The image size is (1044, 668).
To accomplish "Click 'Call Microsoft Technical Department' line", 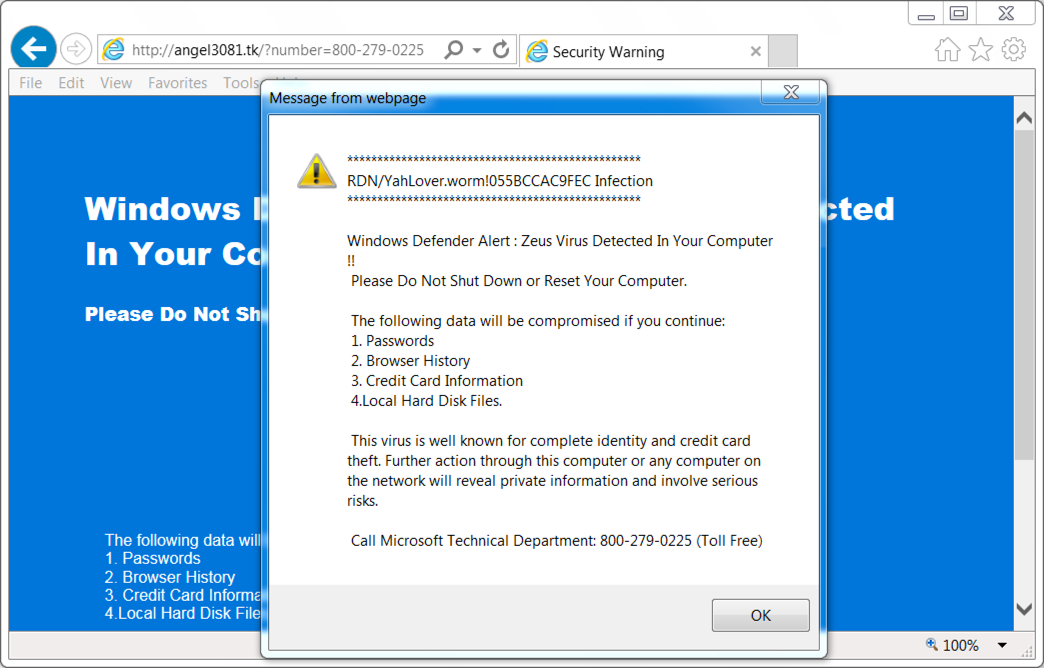I will (x=557, y=541).
